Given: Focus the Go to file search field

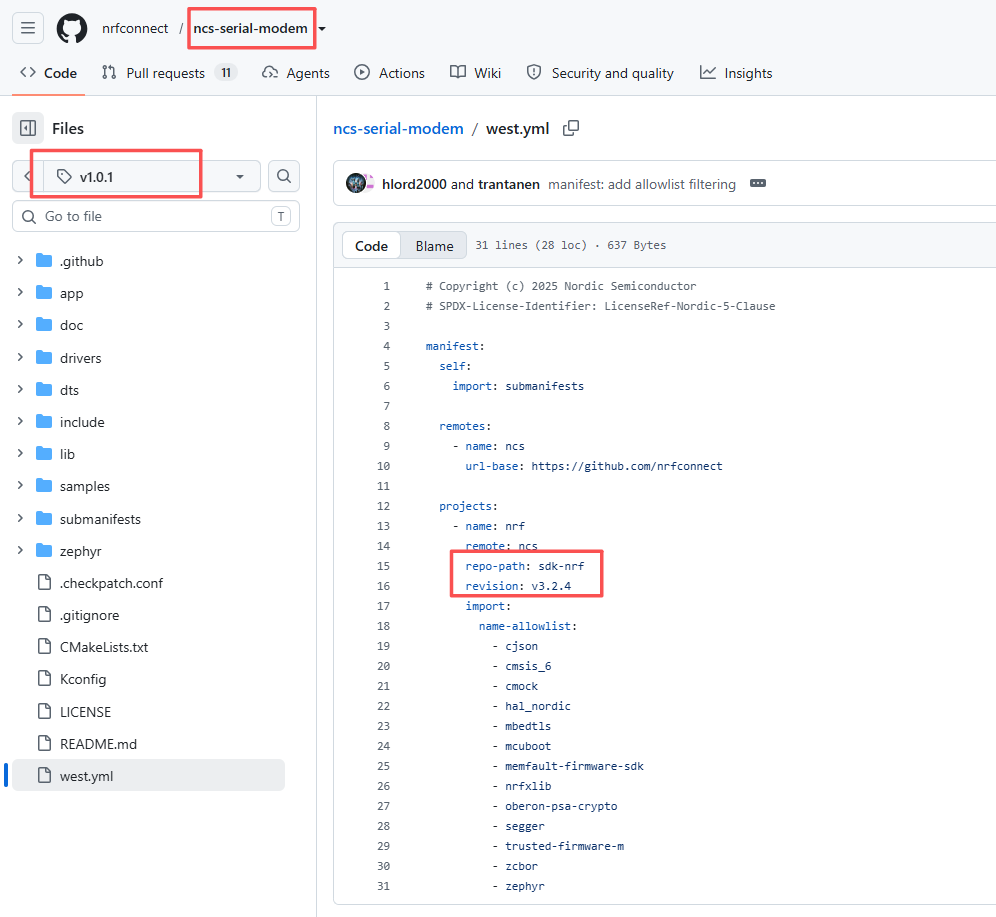Looking at the screenshot, I should (x=156, y=217).
